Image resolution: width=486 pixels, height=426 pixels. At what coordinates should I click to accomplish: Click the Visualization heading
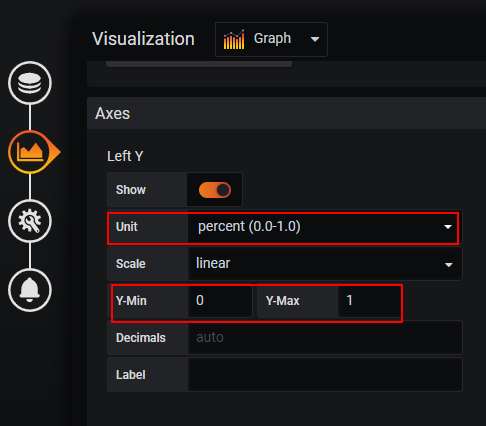(143, 39)
